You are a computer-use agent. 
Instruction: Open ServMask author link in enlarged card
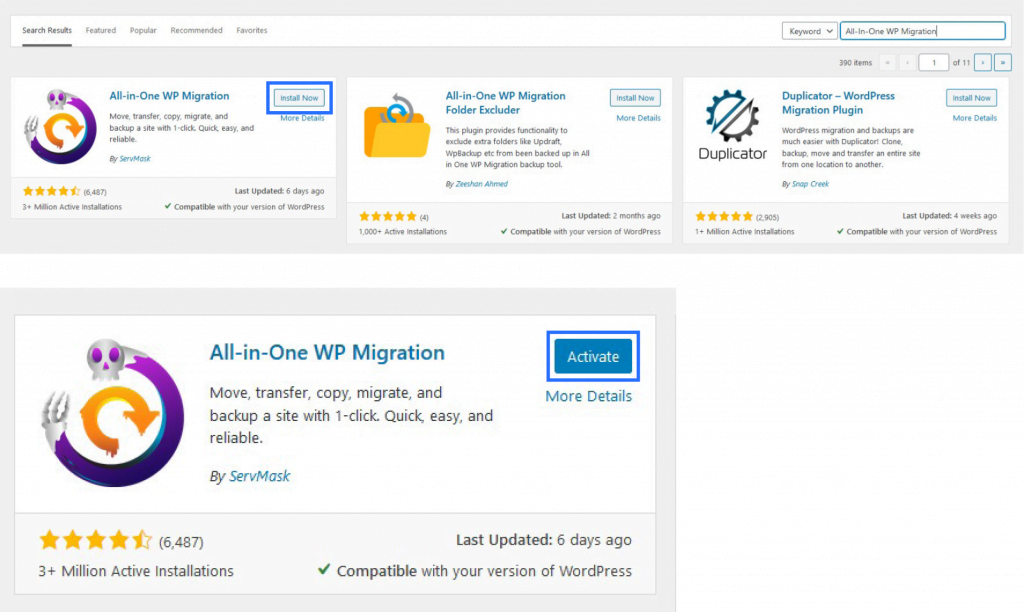pyautogui.click(x=259, y=476)
